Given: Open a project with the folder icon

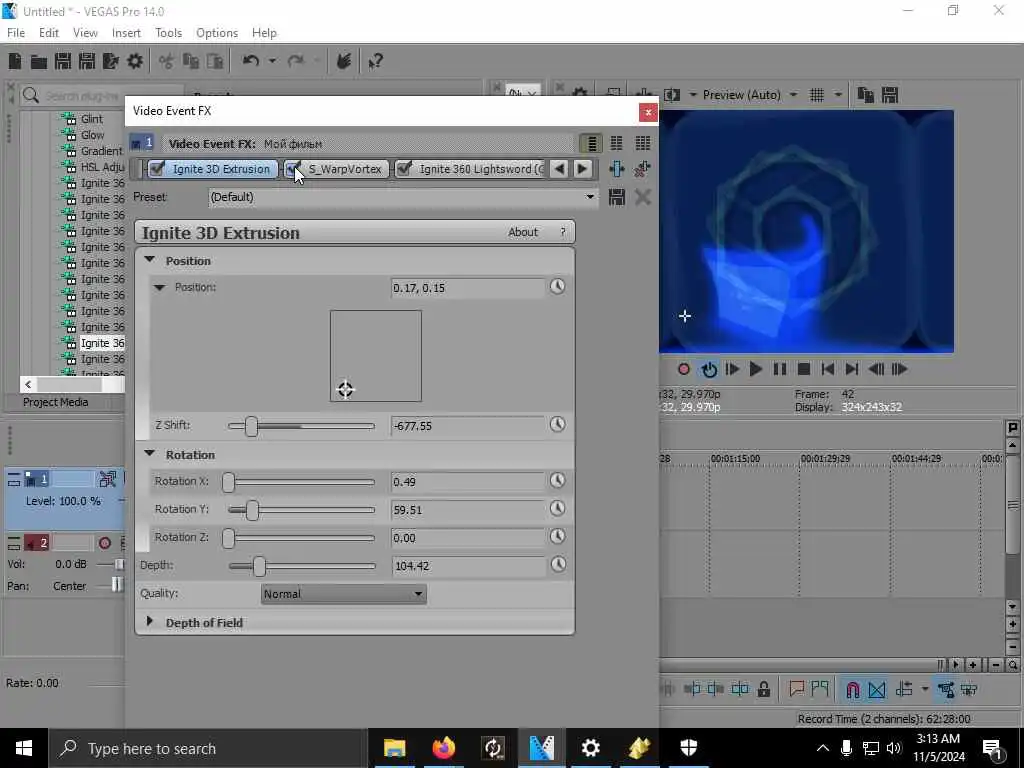Looking at the screenshot, I should point(39,61).
